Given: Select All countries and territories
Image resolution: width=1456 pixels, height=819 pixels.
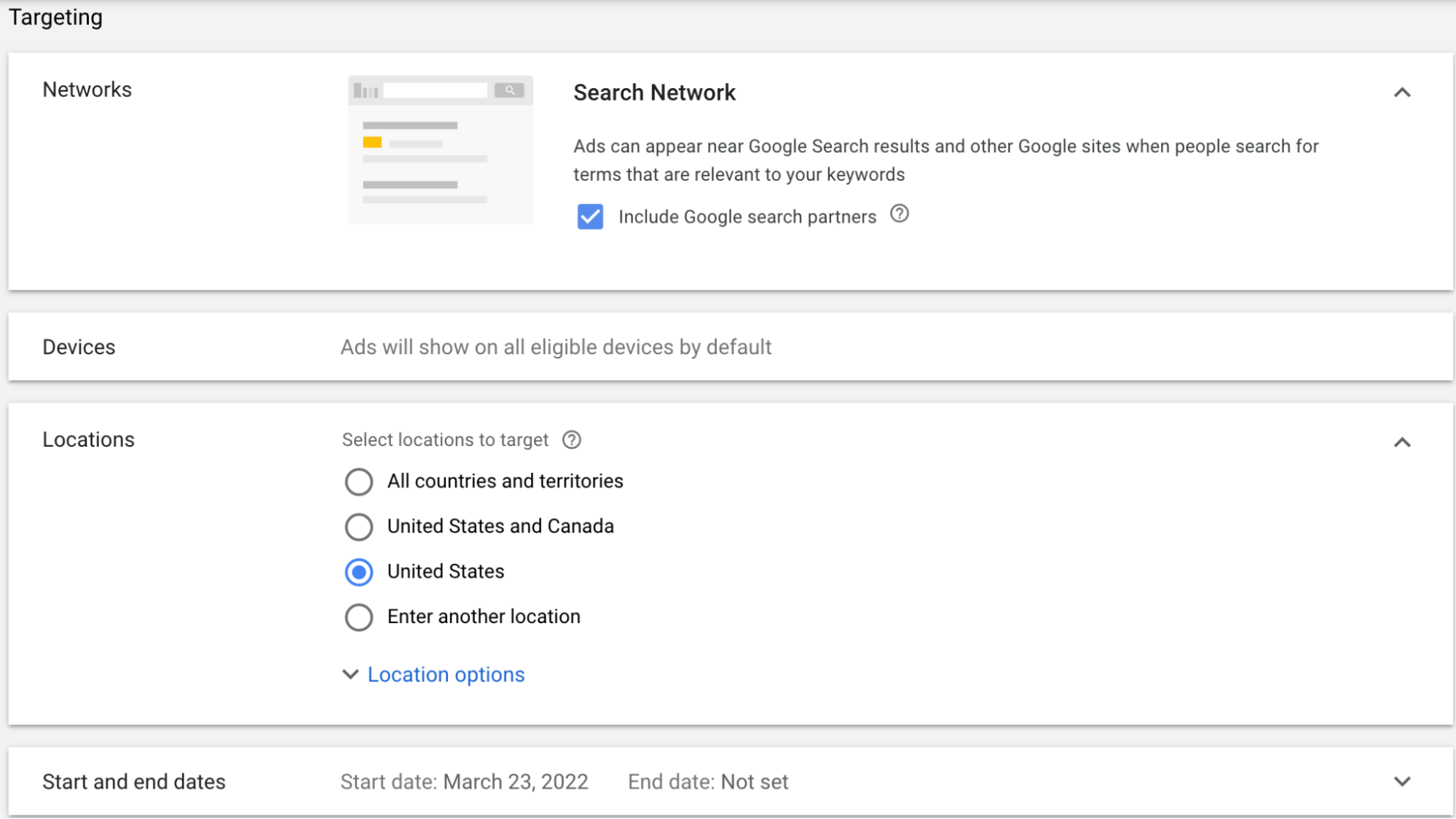Looking at the screenshot, I should pyautogui.click(x=358, y=482).
